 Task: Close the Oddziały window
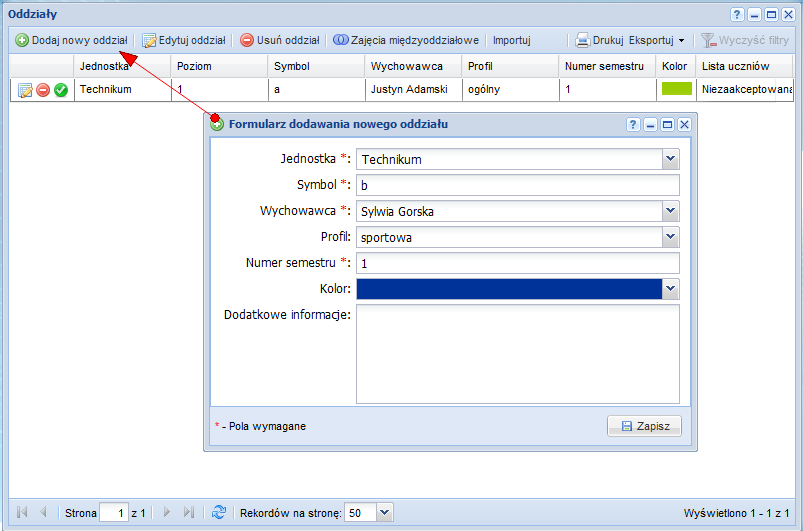tap(789, 14)
